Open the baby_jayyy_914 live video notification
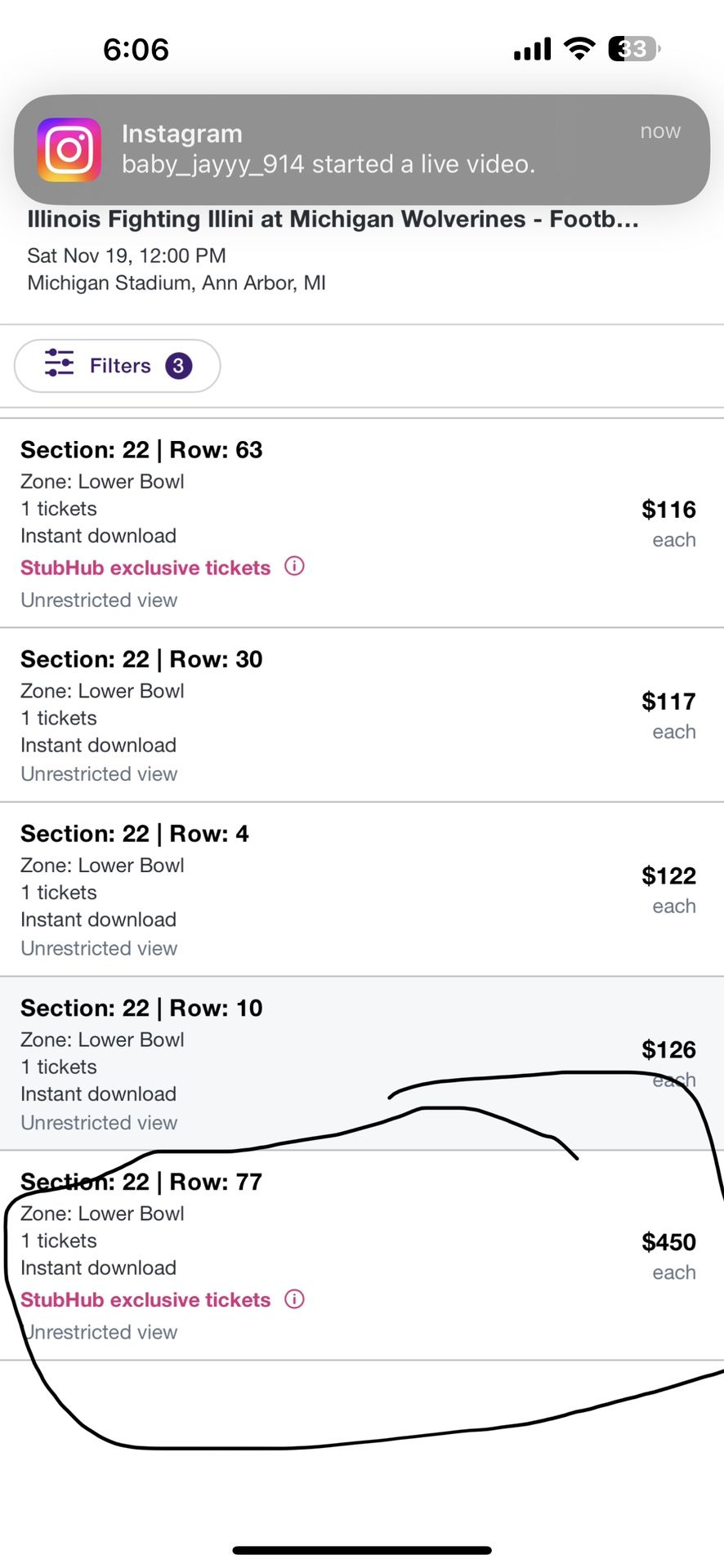The height and width of the screenshot is (1568, 724). 362,149
